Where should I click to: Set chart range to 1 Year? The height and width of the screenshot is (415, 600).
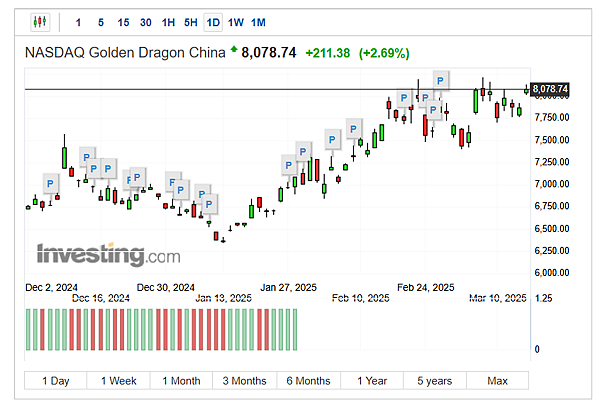pyautogui.click(x=372, y=381)
